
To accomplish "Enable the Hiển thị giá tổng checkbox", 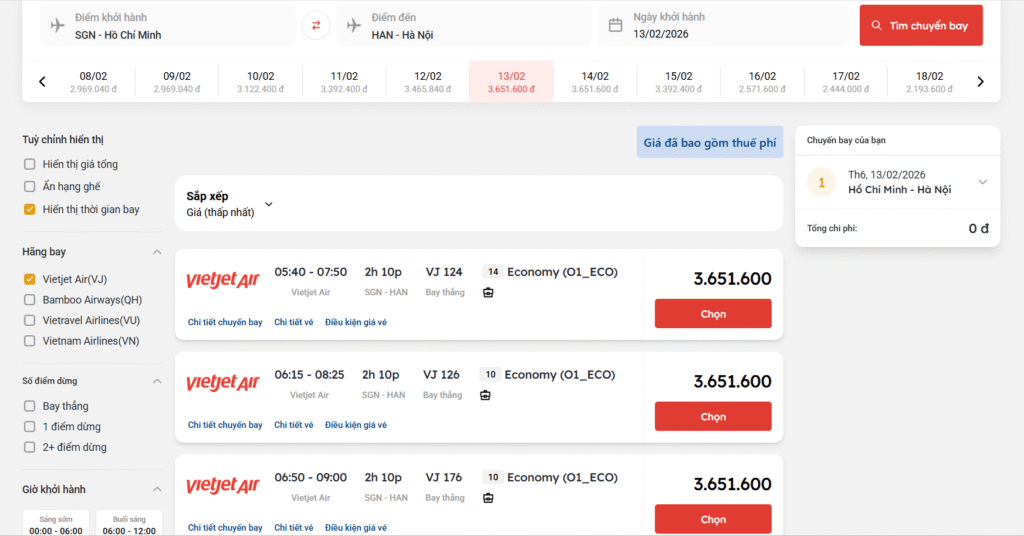I will pyautogui.click(x=30, y=164).
